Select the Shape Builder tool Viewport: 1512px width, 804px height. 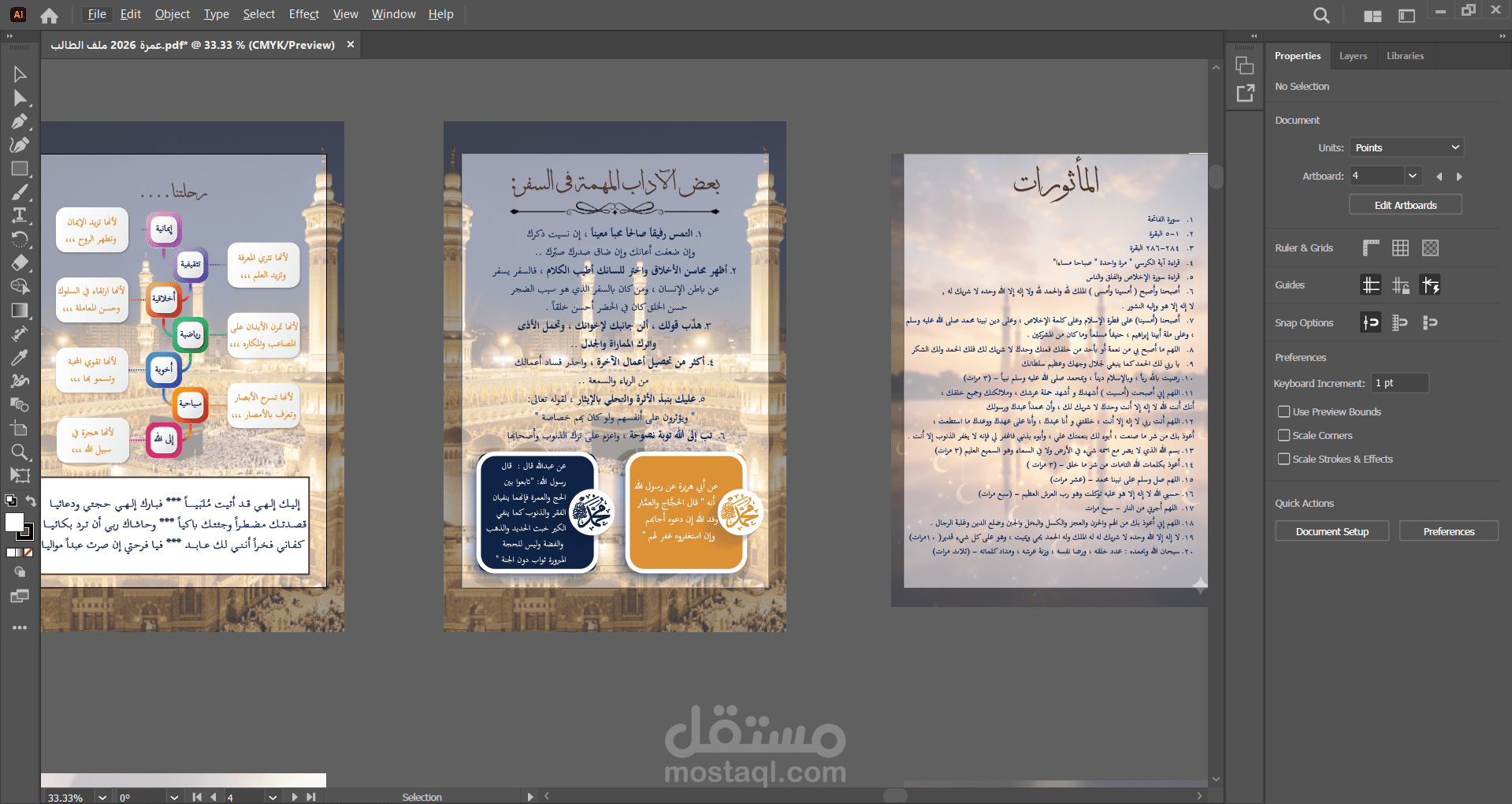point(20,286)
